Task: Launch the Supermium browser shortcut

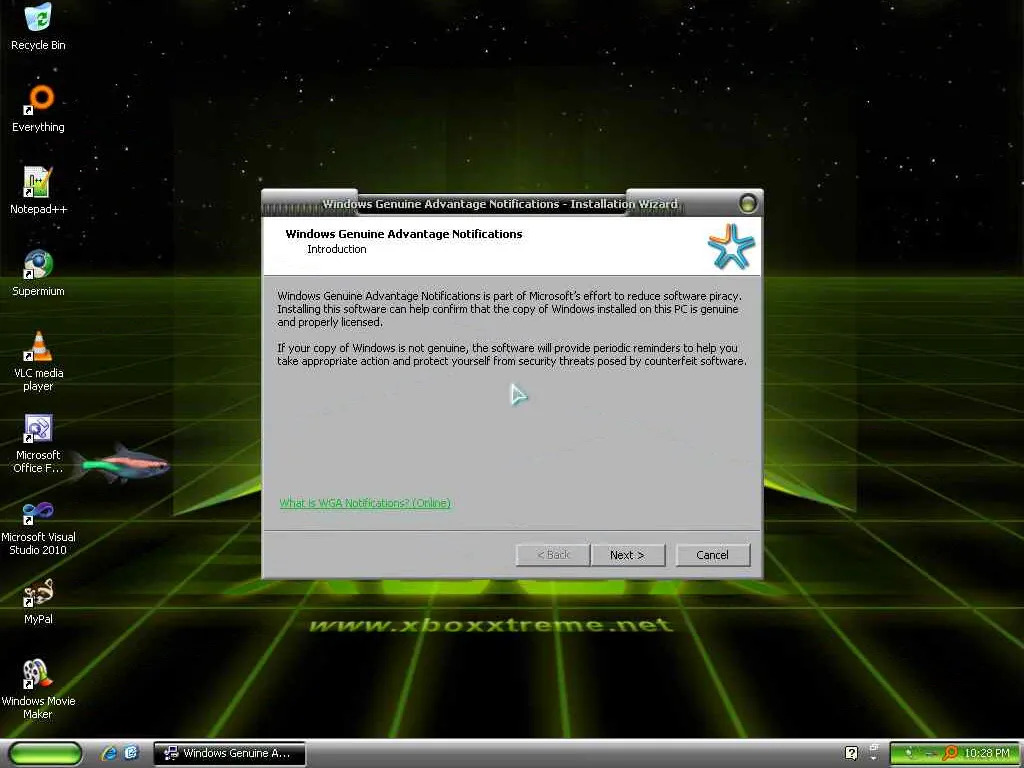Action: coord(38,273)
